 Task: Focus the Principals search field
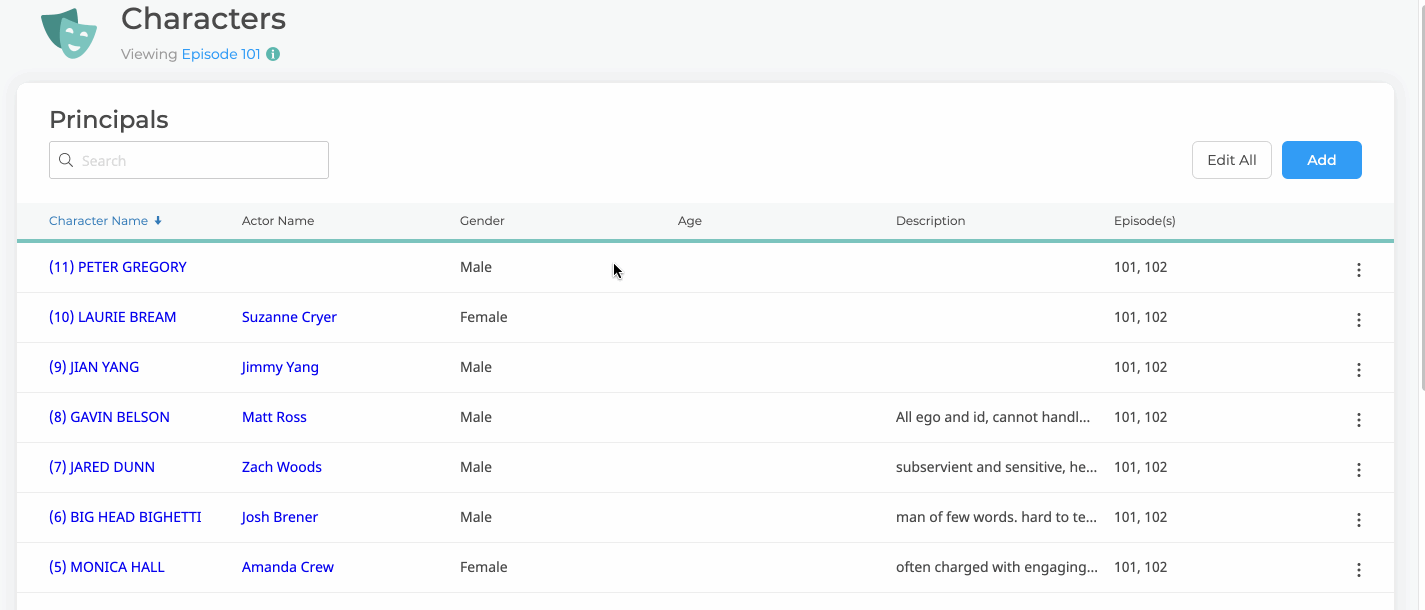pos(189,160)
